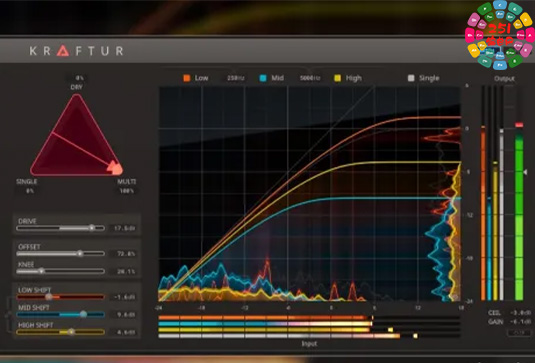Click the peak marker on the white Input meter
The image size is (535, 363).
(415, 336)
